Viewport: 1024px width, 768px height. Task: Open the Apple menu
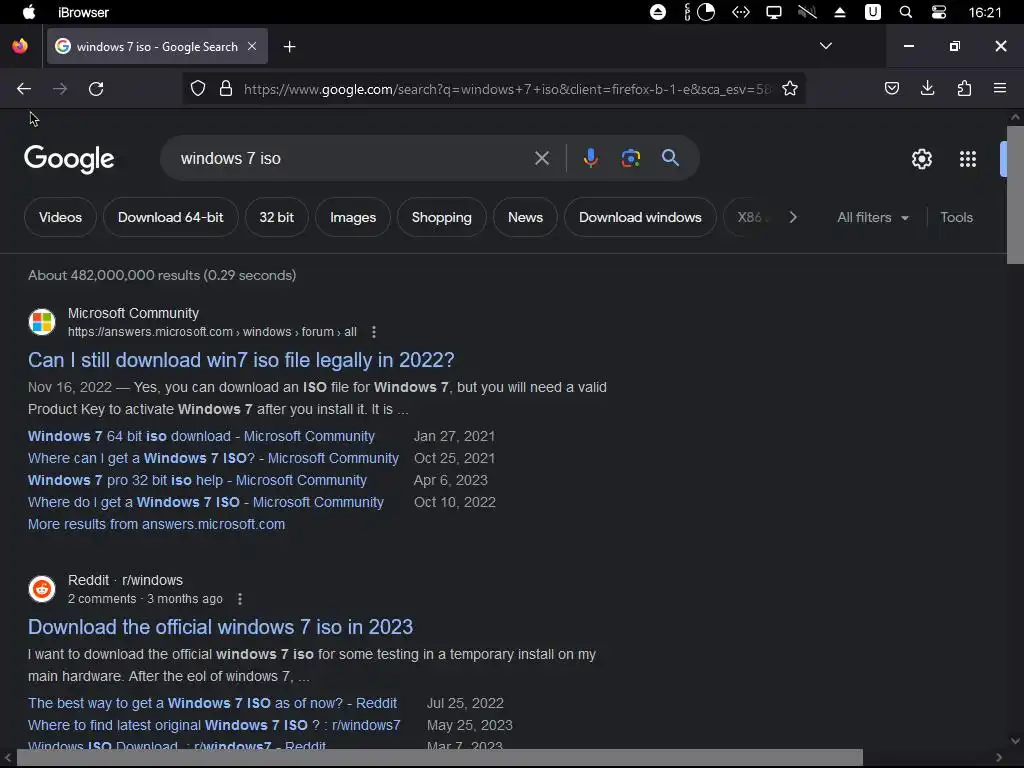pyautogui.click(x=29, y=12)
